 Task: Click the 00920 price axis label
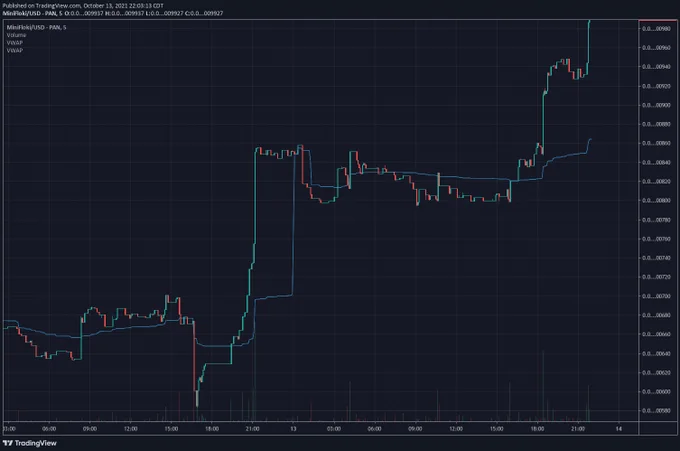tap(657, 86)
